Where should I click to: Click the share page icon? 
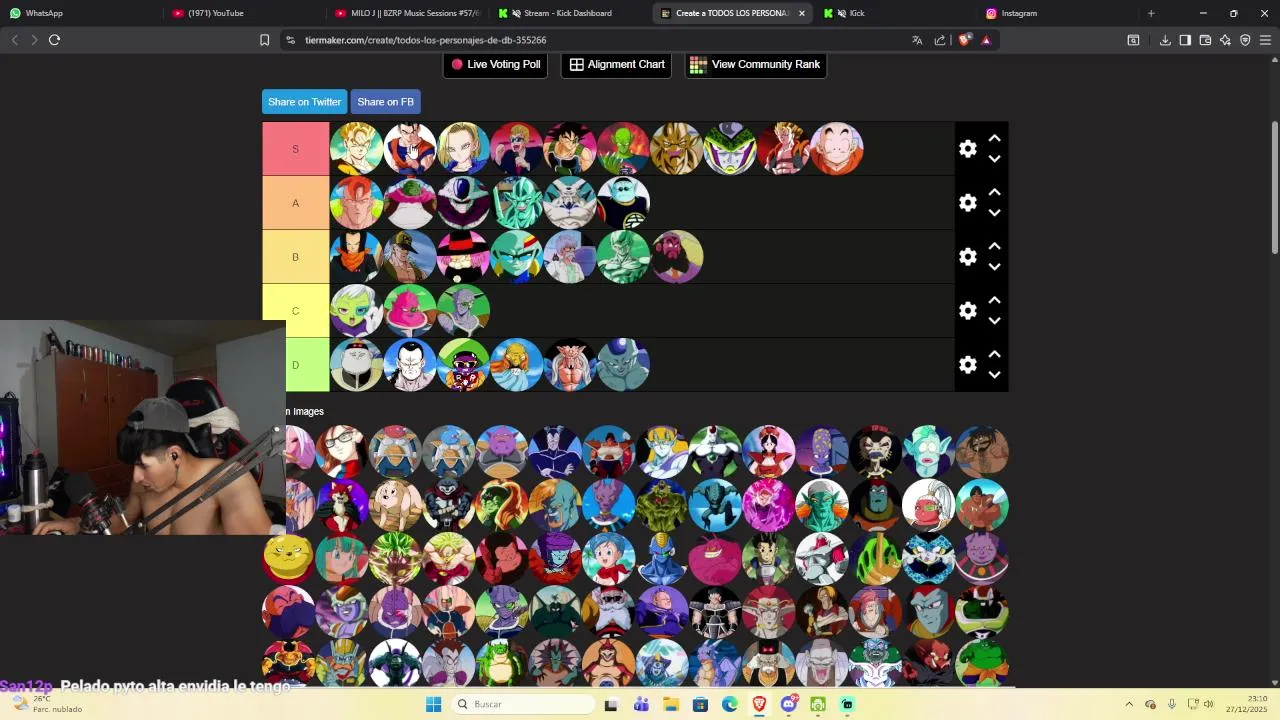tap(940, 40)
